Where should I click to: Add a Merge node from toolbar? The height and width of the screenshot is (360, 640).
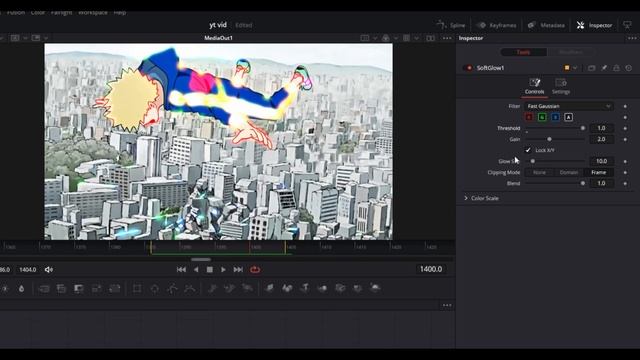44,289
